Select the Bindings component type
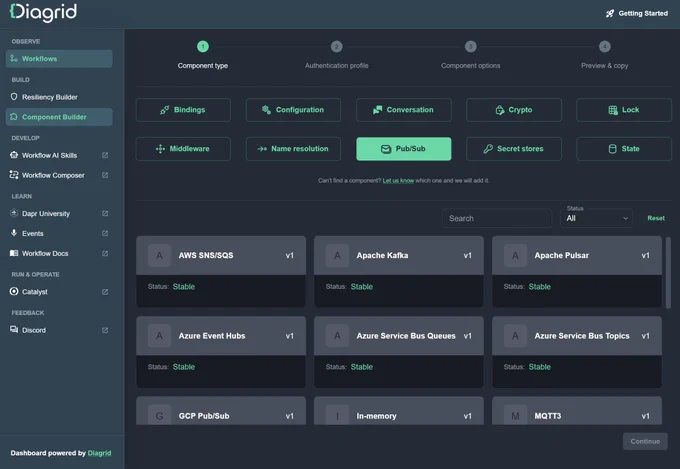The height and width of the screenshot is (469, 680). 183,110
